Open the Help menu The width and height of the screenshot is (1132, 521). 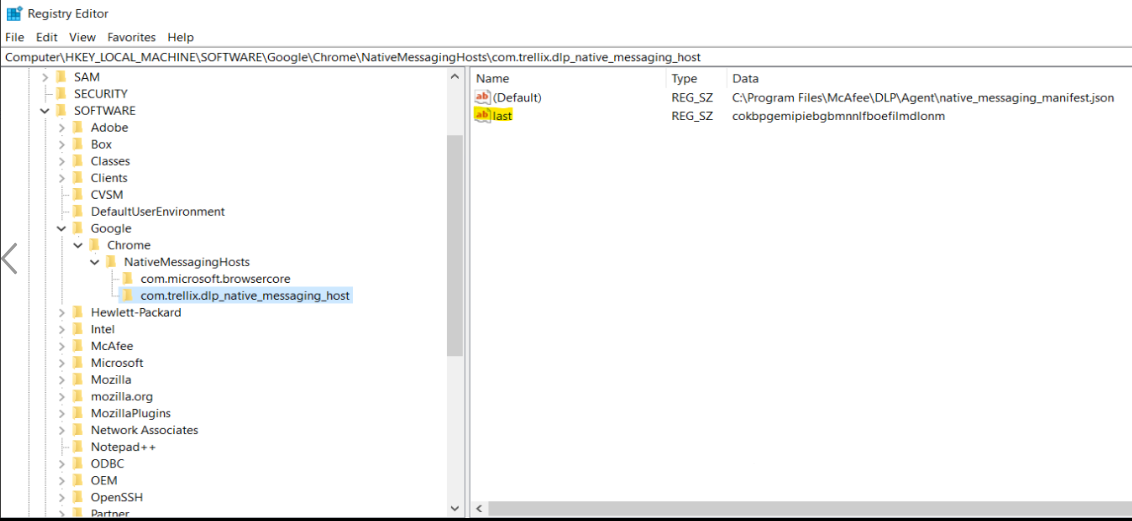pos(180,37)
